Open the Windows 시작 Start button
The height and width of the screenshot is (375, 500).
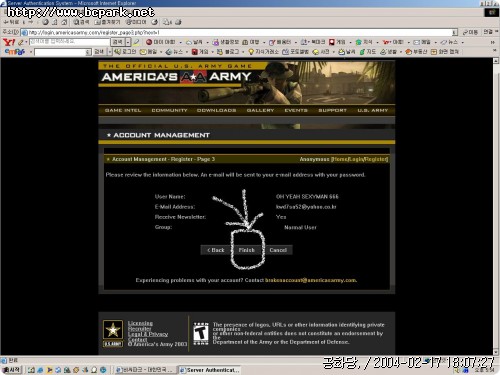click(x=12, y=370)
